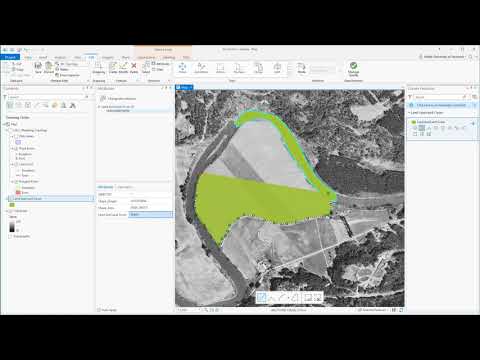Click the elevation Mode icon
Viewport: 480px width, 360px height.
301,68
